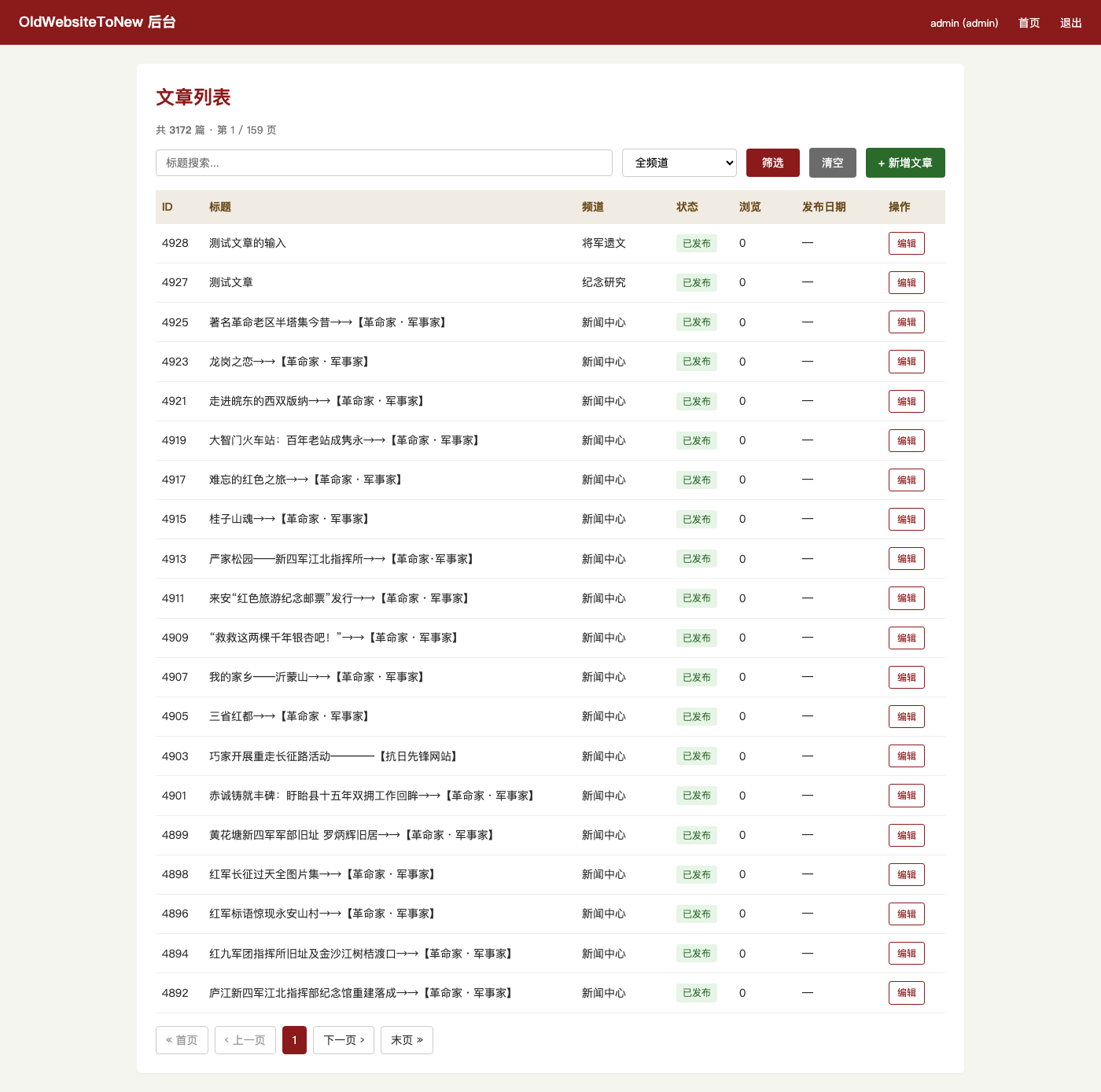This screenshot has height=1092, width=1101.
Task: Click the OldWebsiteToNew 后台 site title
Action: [98, 22]
